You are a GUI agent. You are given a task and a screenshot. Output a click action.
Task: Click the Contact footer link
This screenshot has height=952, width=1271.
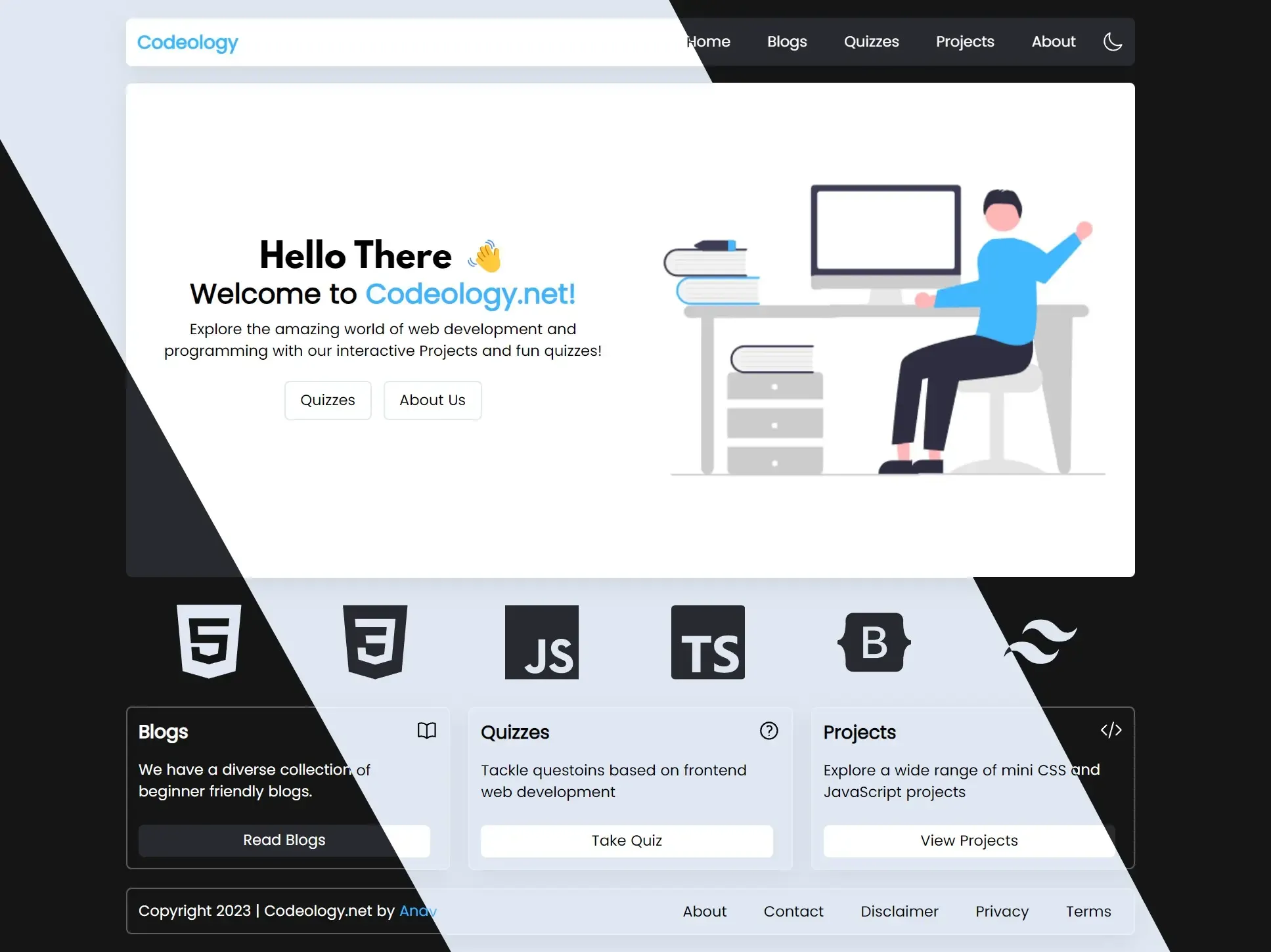(x=793, y=911)
